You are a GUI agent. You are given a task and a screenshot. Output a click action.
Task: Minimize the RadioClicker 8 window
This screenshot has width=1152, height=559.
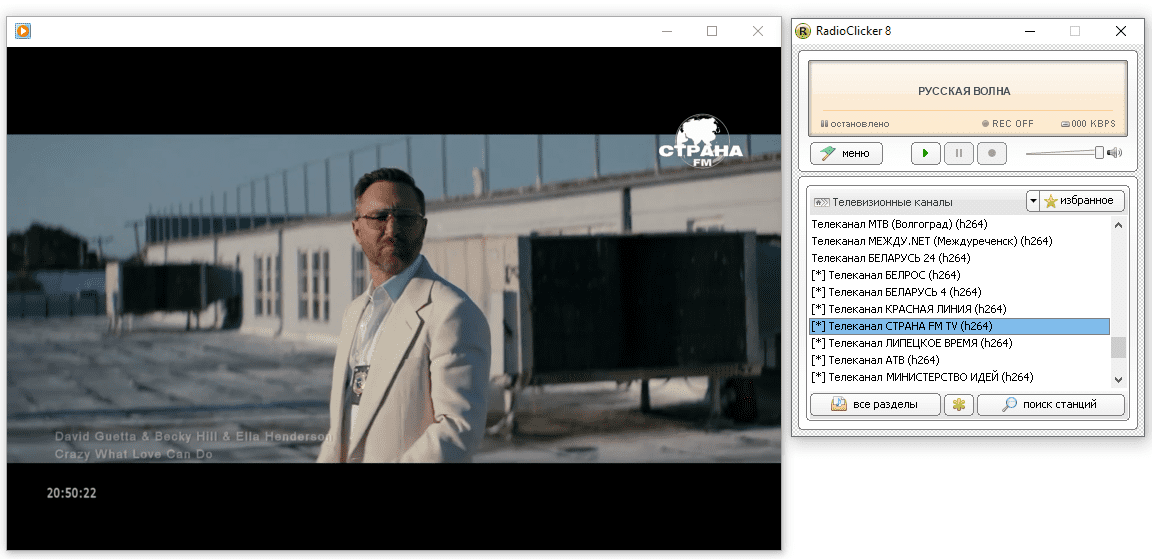tap(1030, 31)
